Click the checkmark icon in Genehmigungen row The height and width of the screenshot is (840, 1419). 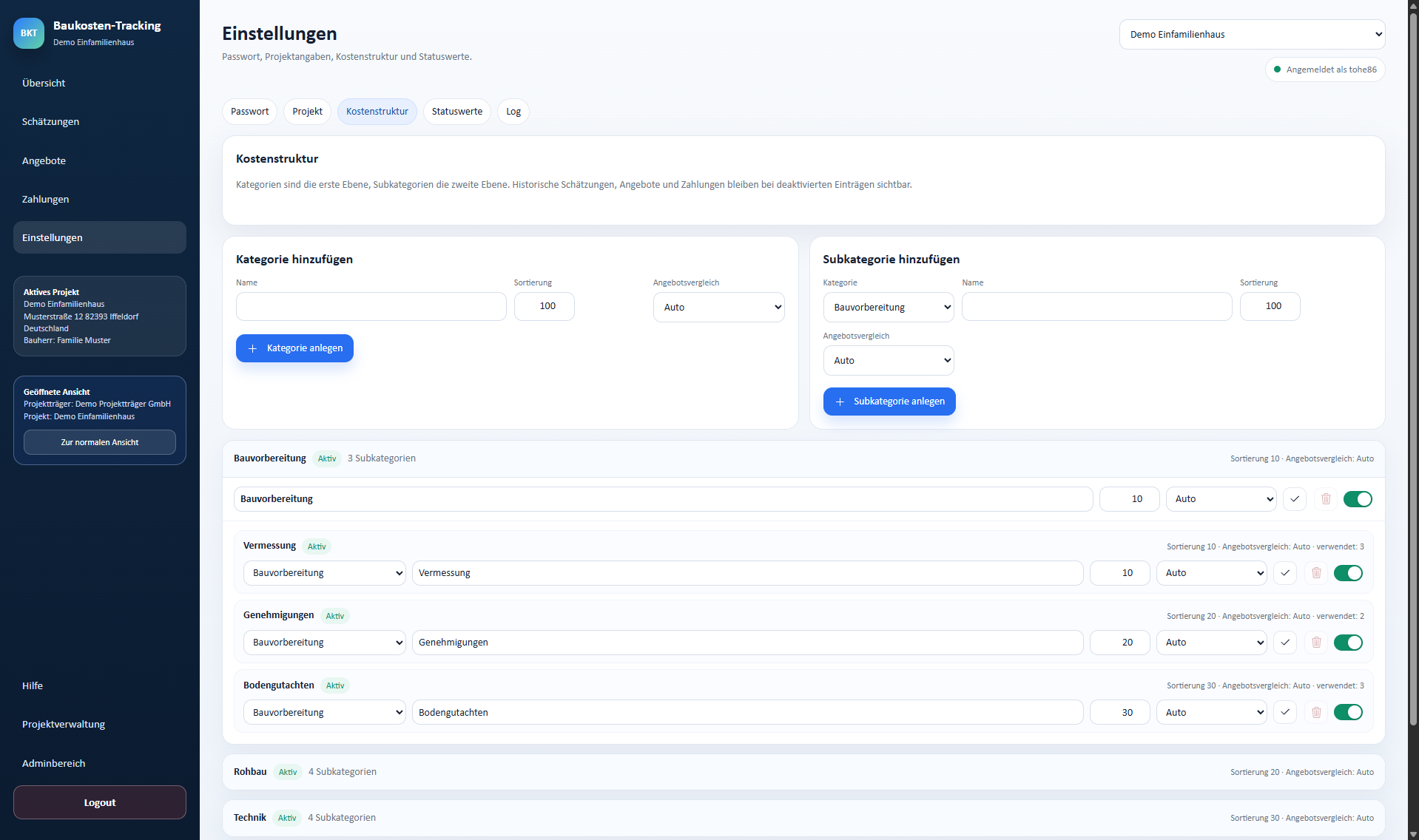coord(1285,643)
